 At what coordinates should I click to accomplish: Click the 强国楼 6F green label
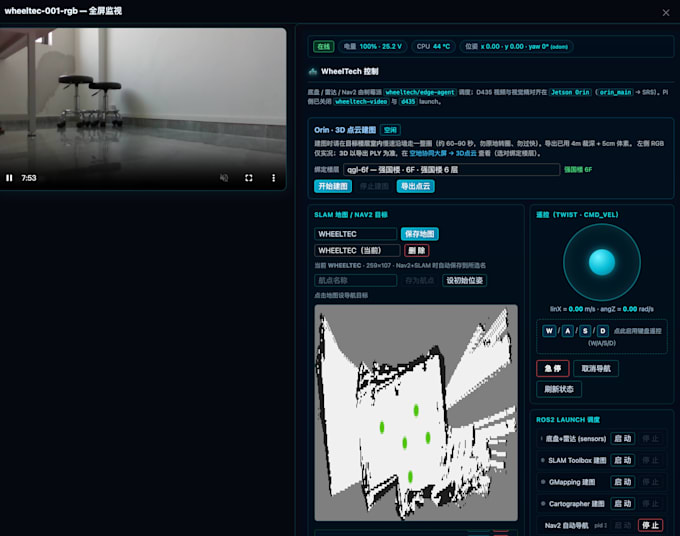[x=578, y=170]
